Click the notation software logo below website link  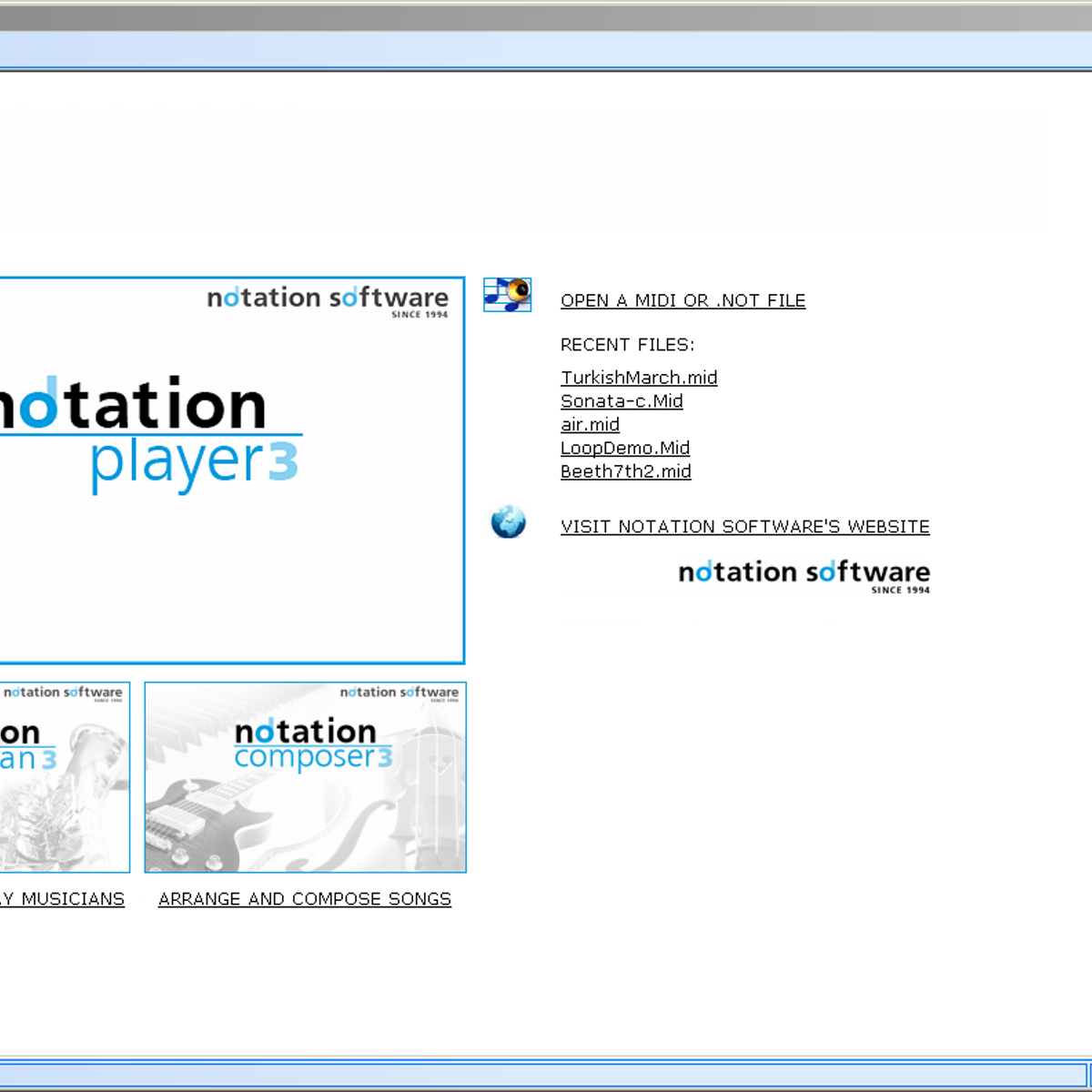coord(804,577)
